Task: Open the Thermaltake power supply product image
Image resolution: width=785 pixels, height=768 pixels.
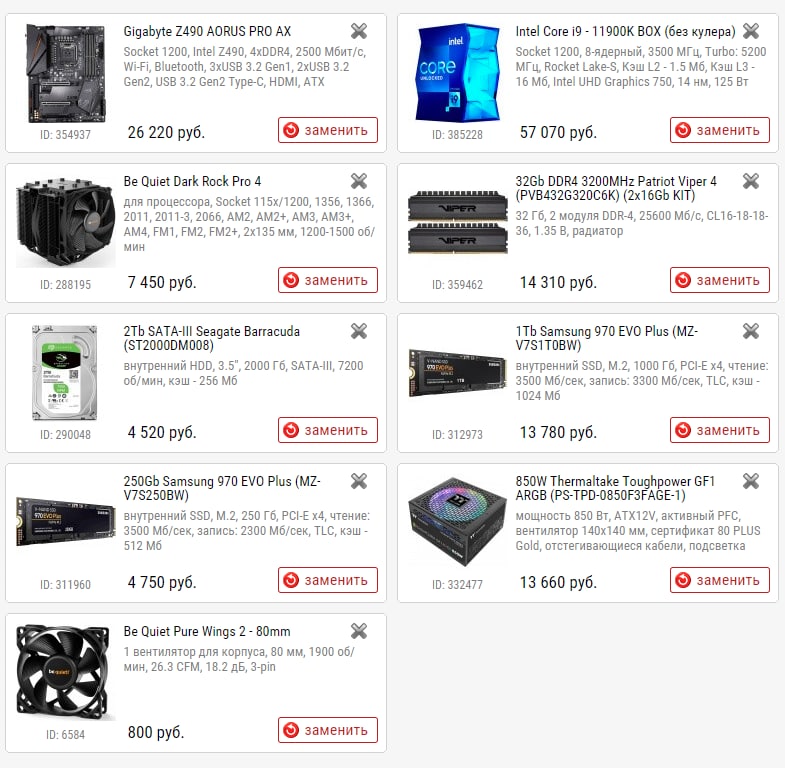Action: [x=458, y=521]
